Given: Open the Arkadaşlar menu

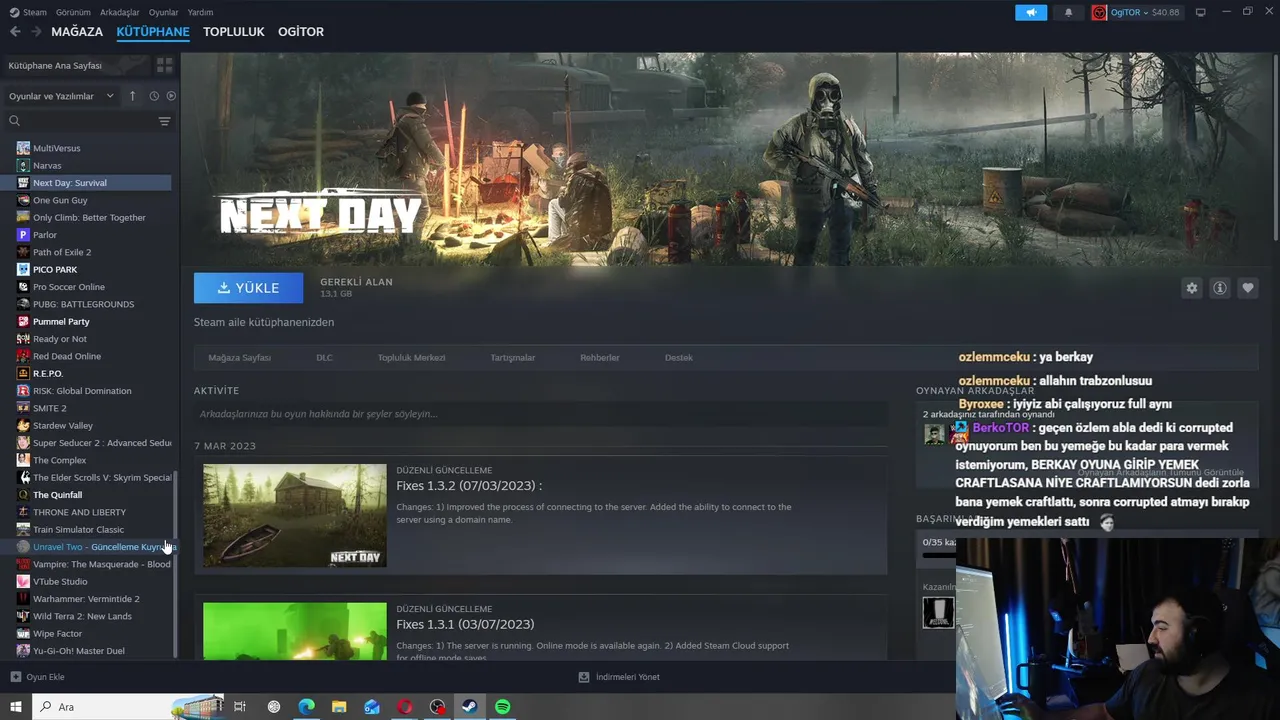Looking at the screenshot, I should [x=120, y=12].
